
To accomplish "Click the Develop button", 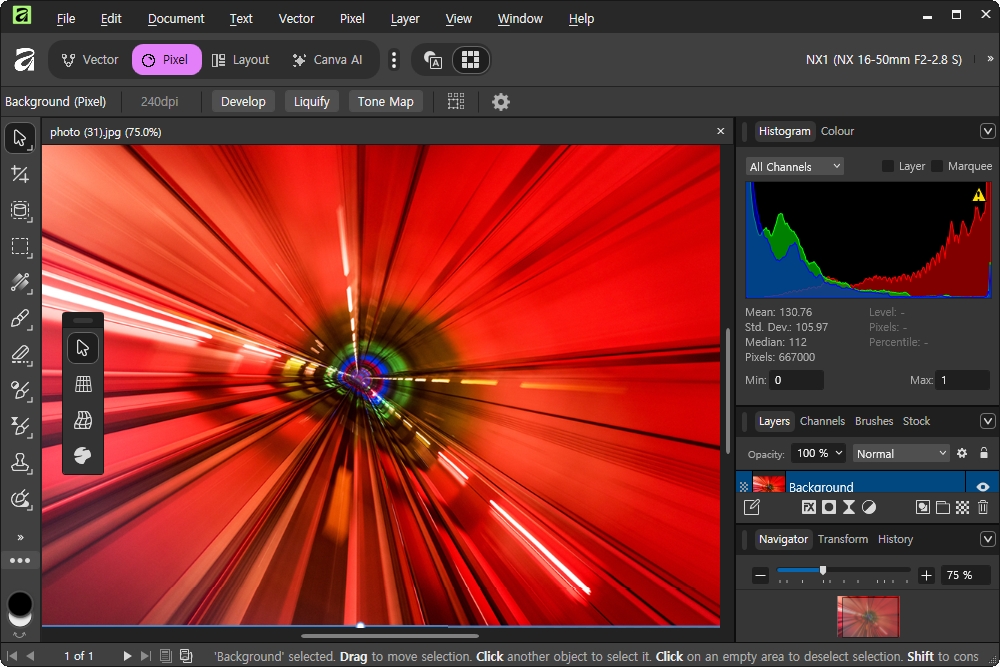I will coord(243,101).
